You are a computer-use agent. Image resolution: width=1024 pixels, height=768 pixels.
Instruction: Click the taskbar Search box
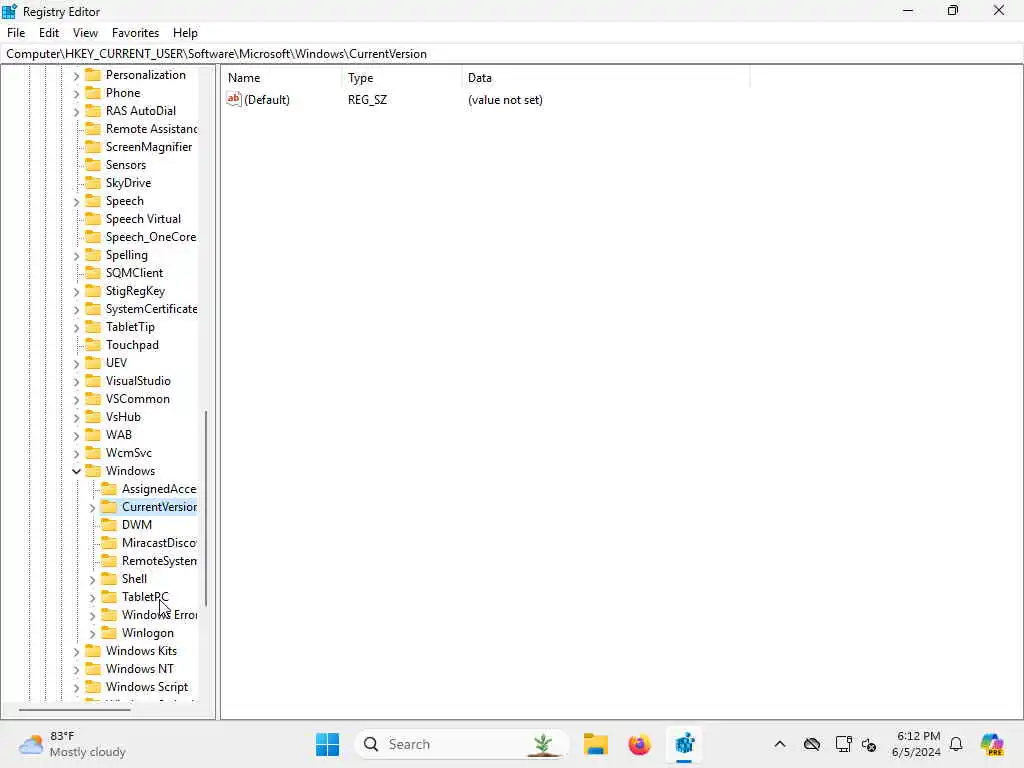tap(462, 744)
